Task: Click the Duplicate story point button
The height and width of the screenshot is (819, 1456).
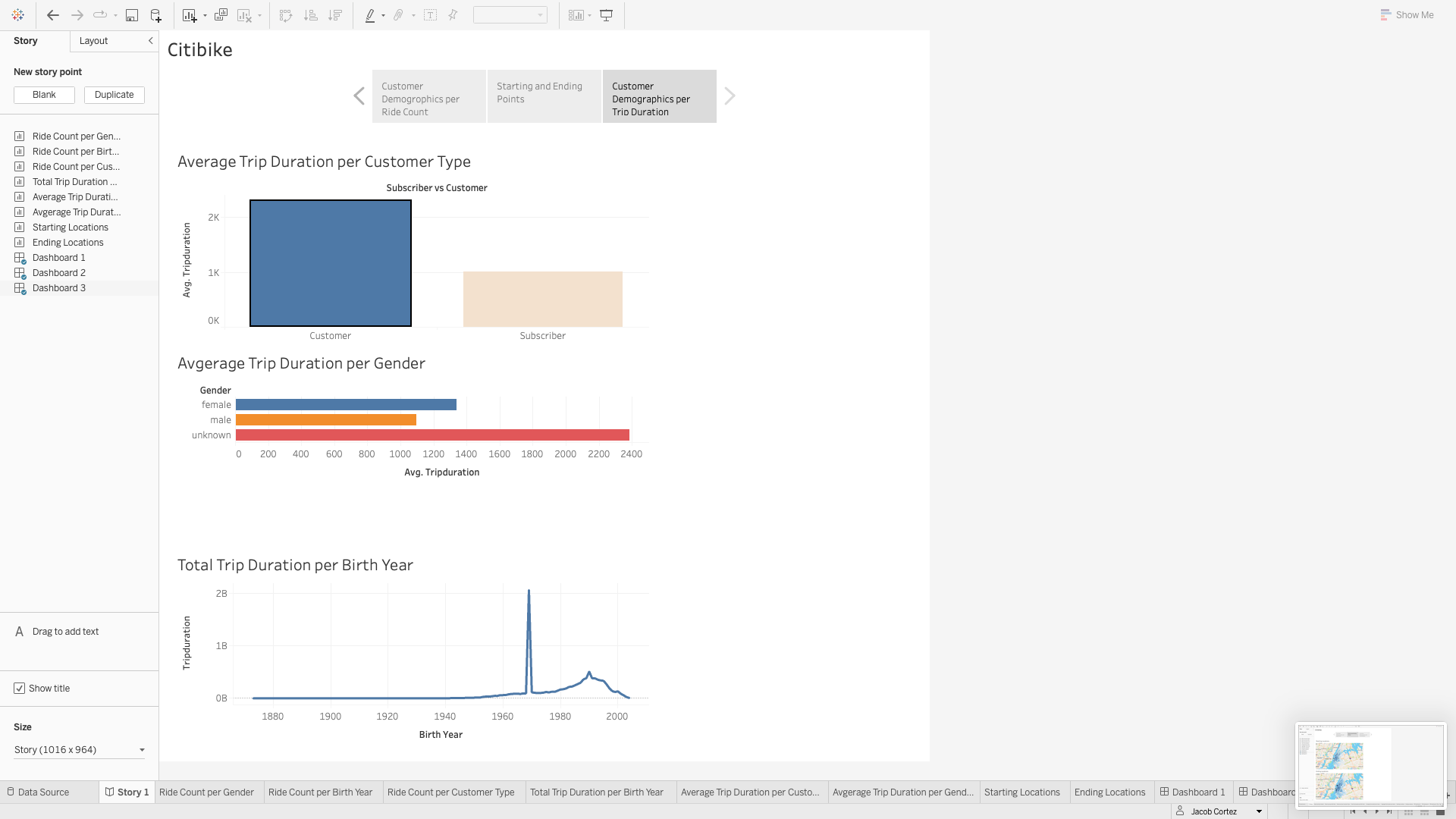Action: tap(114, 95)
